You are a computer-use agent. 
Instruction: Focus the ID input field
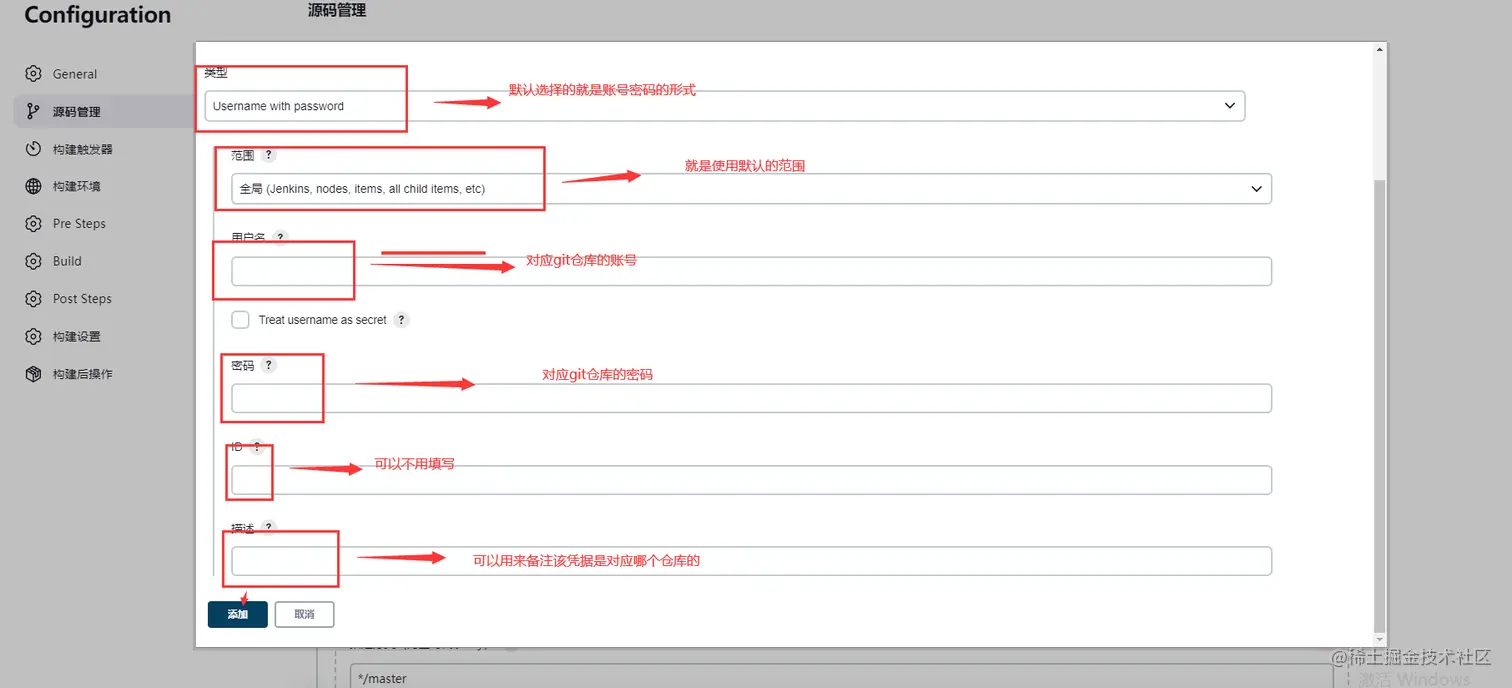click(751, 480)
